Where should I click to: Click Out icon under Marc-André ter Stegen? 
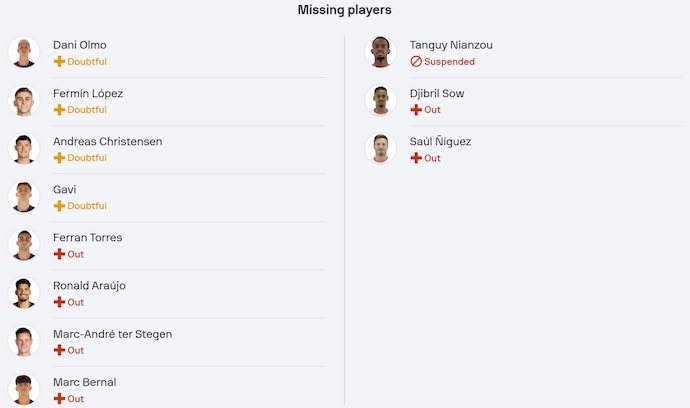pyautogui.click(x=59, y=350)
